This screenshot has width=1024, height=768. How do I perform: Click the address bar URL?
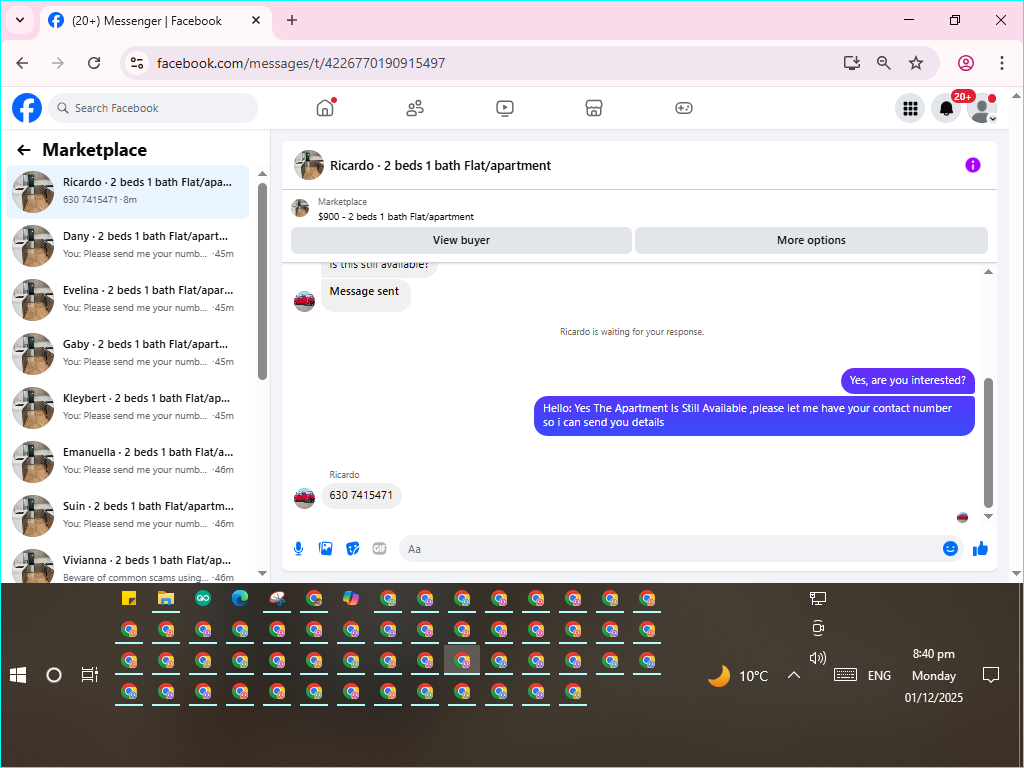click(x=301, y=63)
